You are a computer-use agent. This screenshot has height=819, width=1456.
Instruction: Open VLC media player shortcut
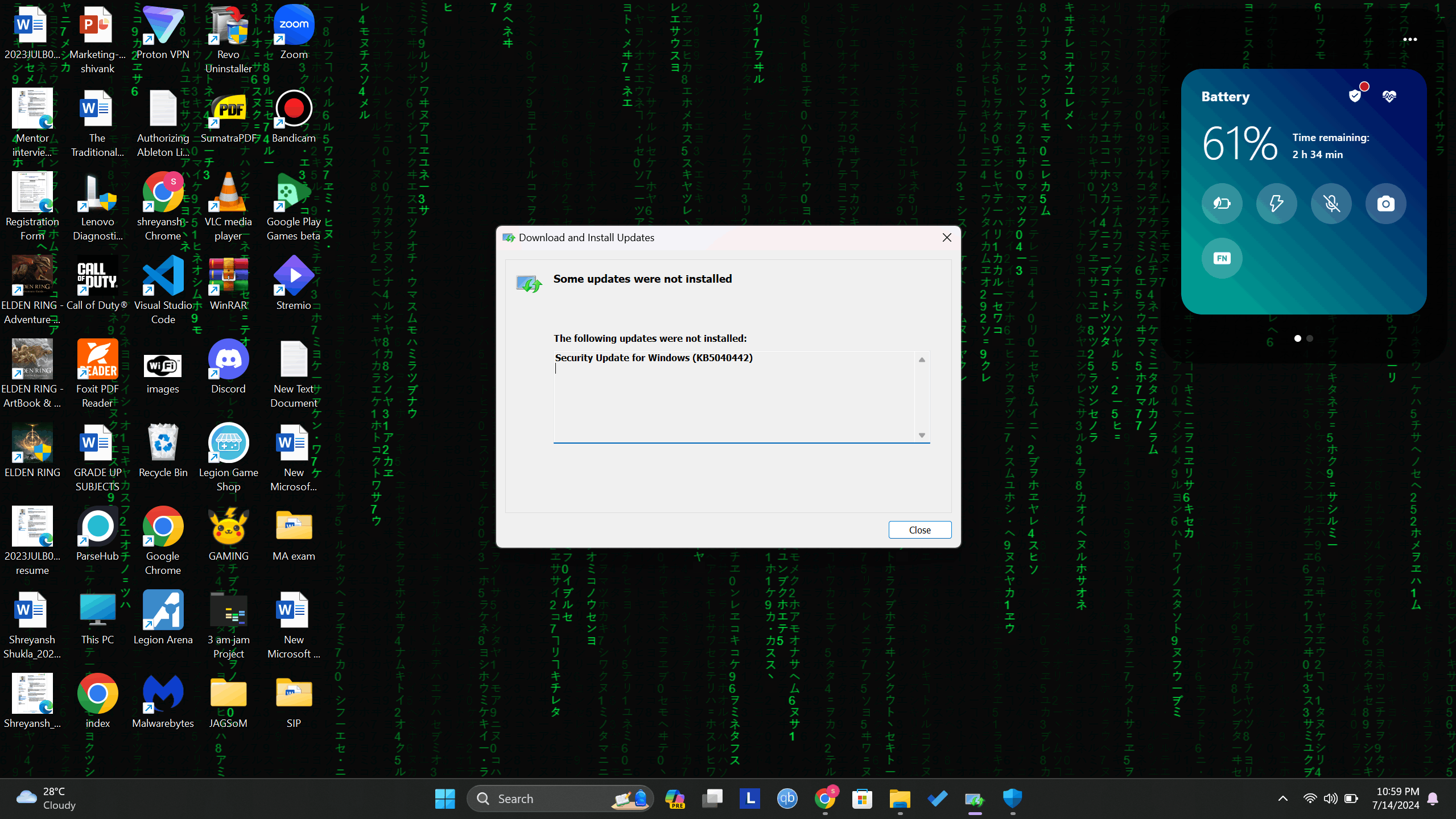click(228, 207)
